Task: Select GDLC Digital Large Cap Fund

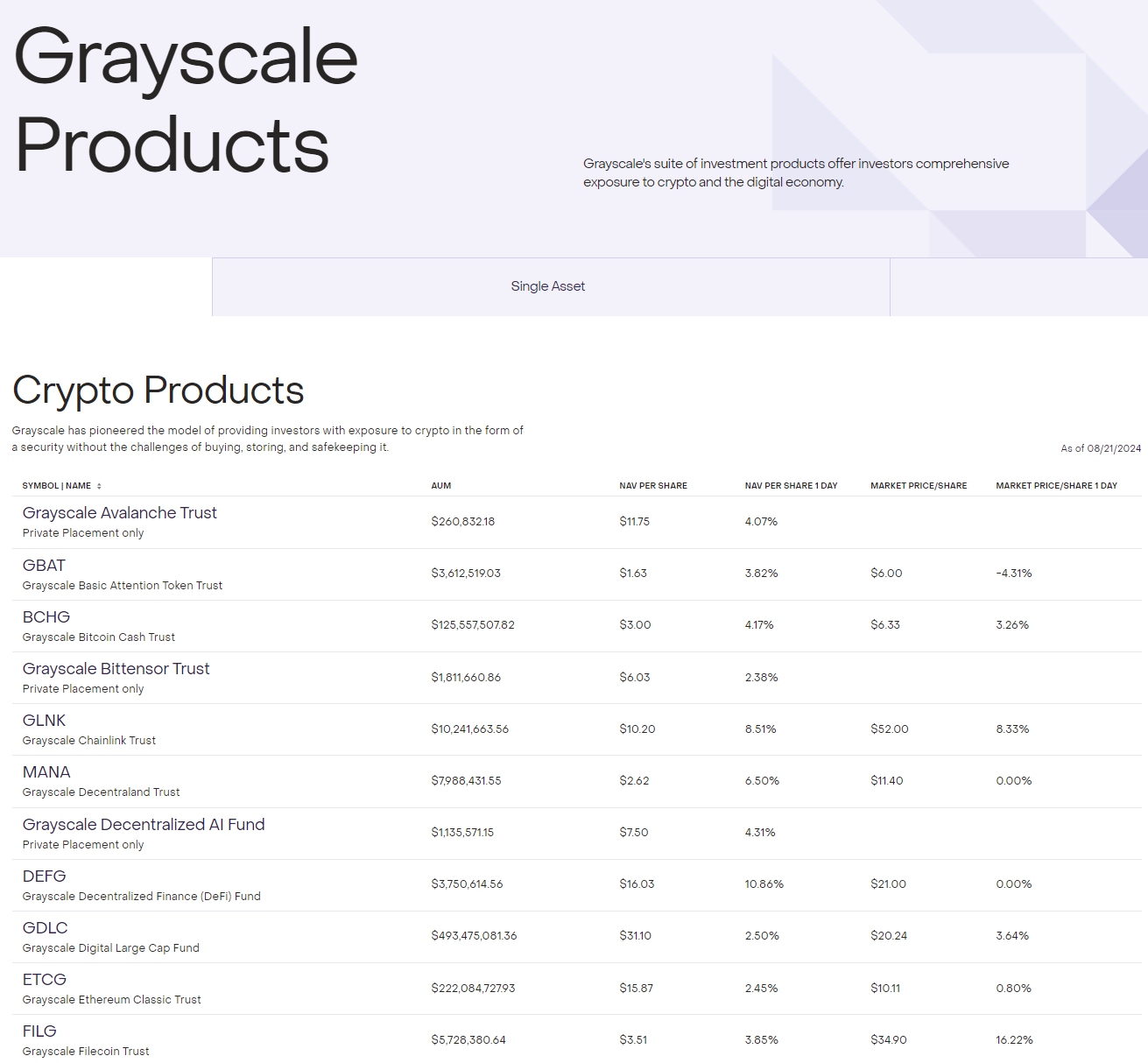Action: coord(45,927)
